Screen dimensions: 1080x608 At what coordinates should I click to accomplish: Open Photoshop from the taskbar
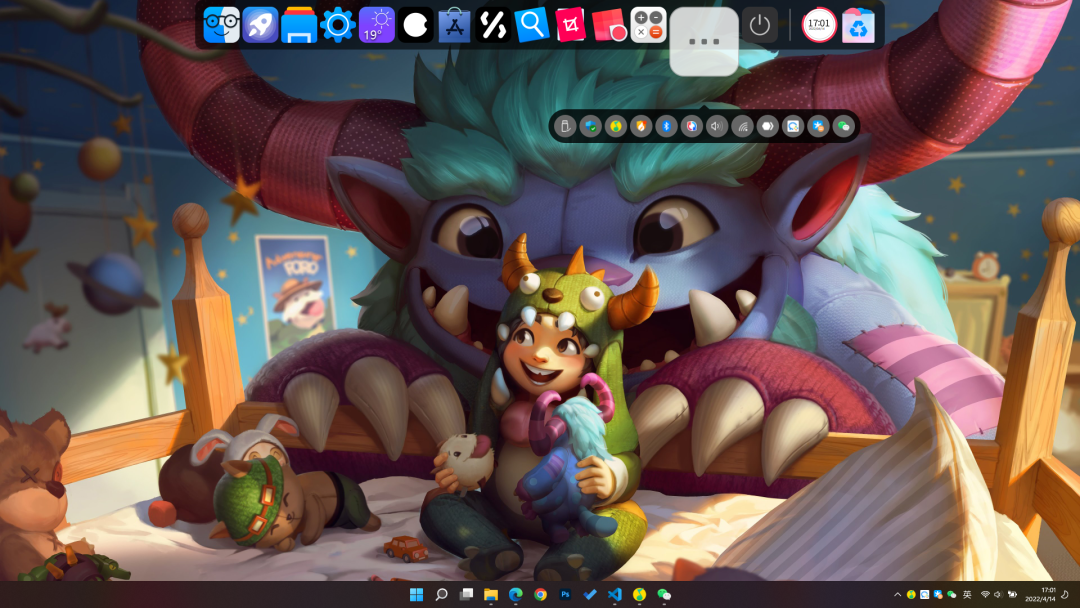coord(565,594)
